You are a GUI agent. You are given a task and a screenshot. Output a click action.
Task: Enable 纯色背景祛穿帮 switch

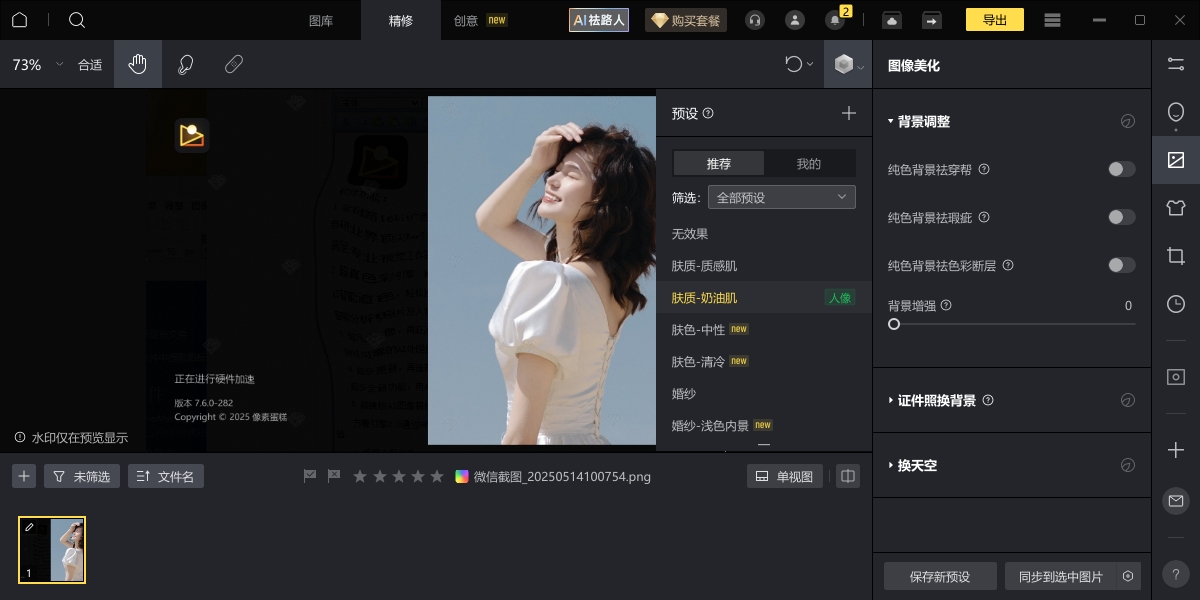tap(1121, 169)
